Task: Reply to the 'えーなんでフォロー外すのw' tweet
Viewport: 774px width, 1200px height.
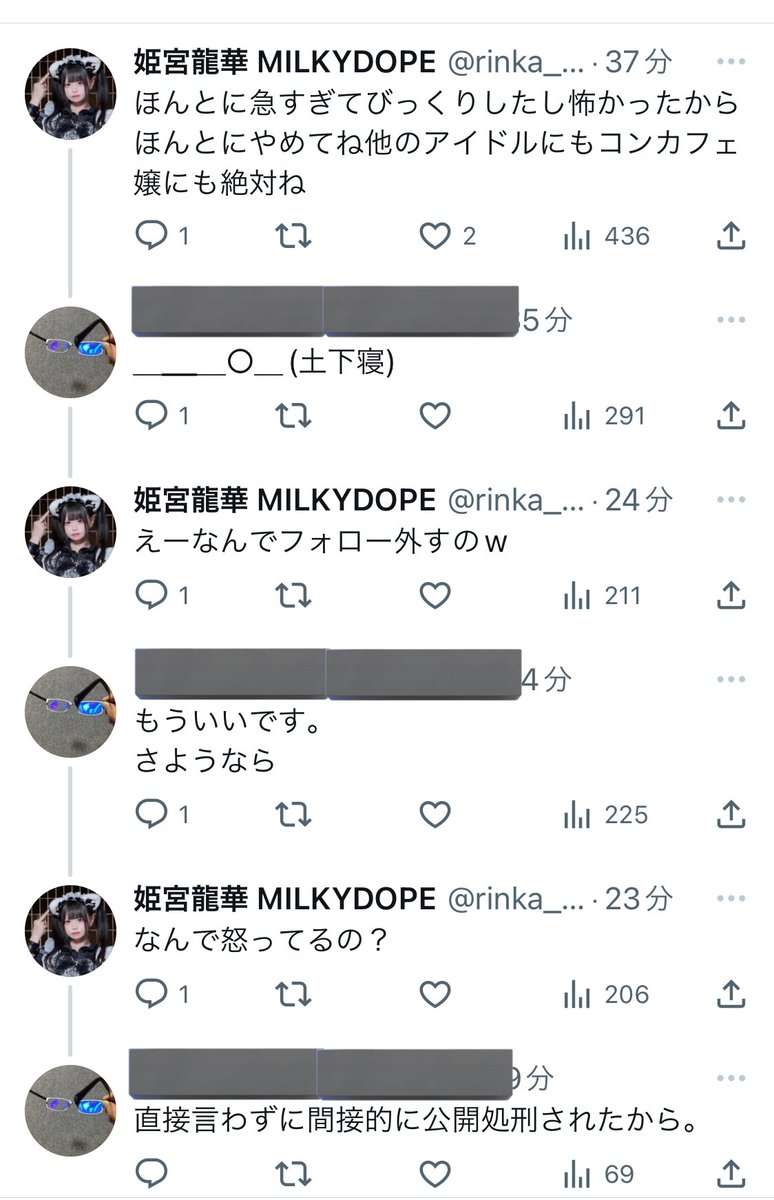Action: click(x=151, y=596)
